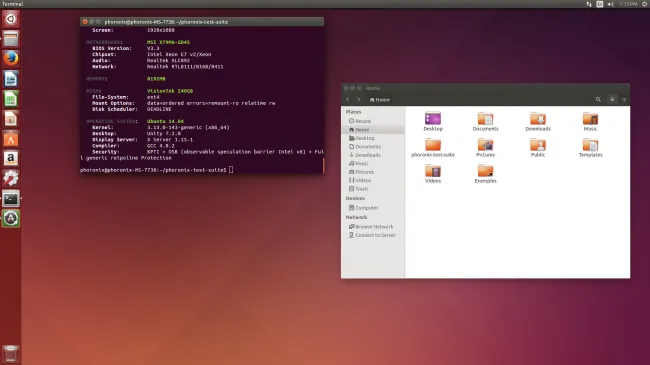Select Trash in the Places sidebar
The width and height of the screenshot is (650, 365).
click(373, 189)
